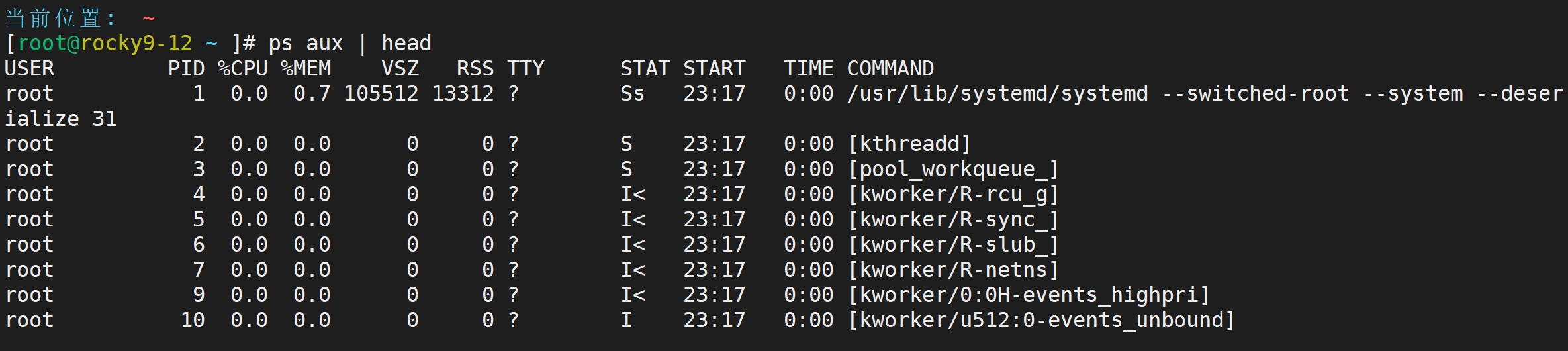
Task: Click the --switched-root argument text
Action: pos(1256,94)
